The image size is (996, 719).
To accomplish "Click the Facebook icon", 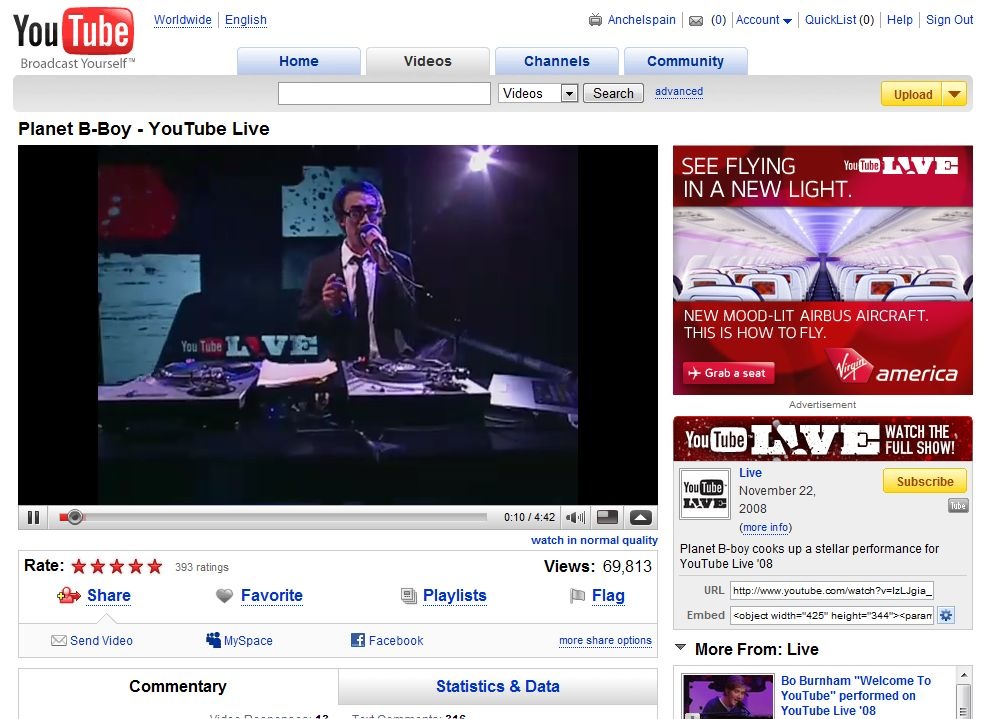I will [358, 640].
